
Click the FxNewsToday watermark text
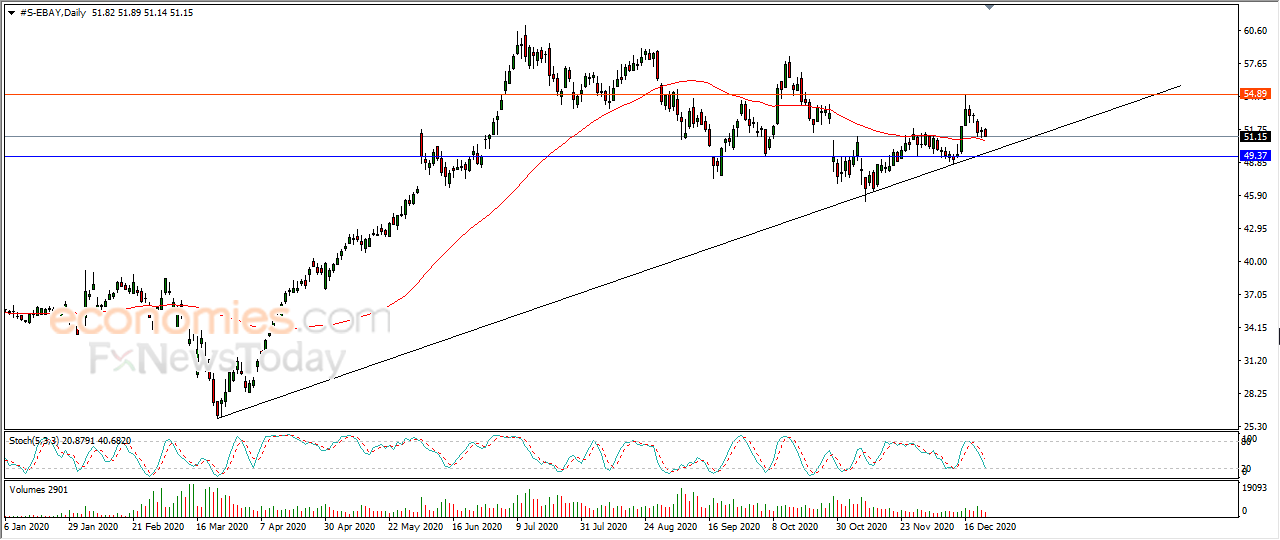pyautogui.click(x=219, y=358)
